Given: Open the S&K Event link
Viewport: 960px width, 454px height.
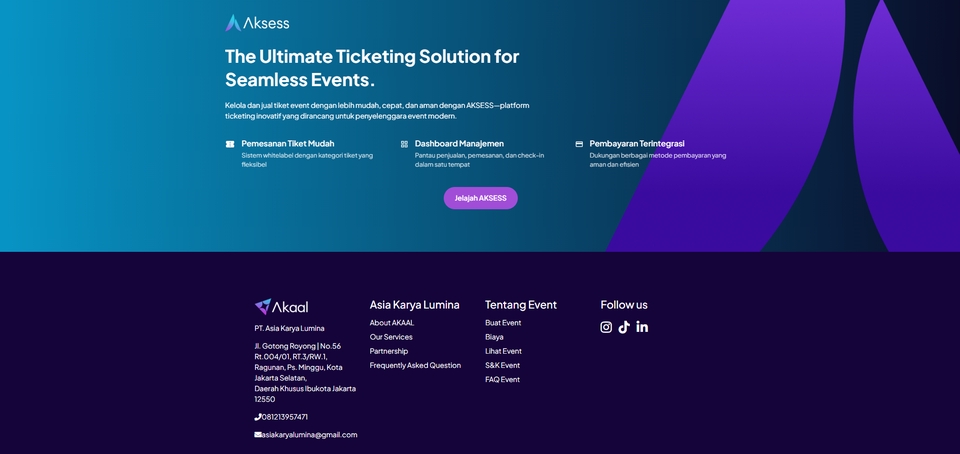Looking at the screenshot, I should click(x=503, y=365).
